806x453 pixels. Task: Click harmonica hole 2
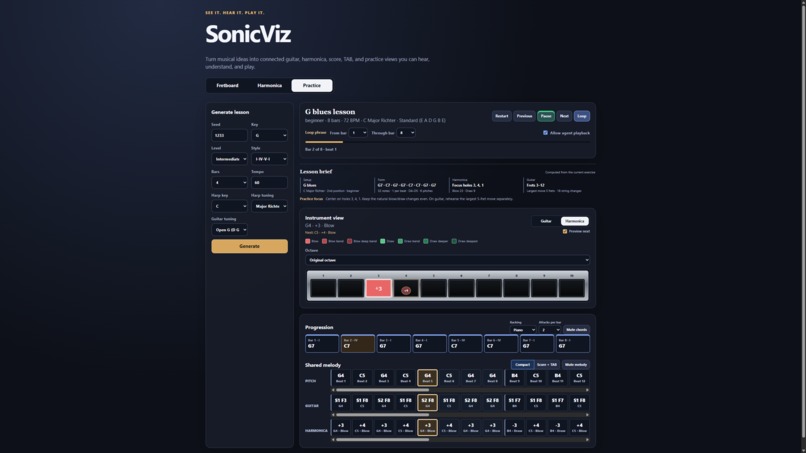[351, 288]
